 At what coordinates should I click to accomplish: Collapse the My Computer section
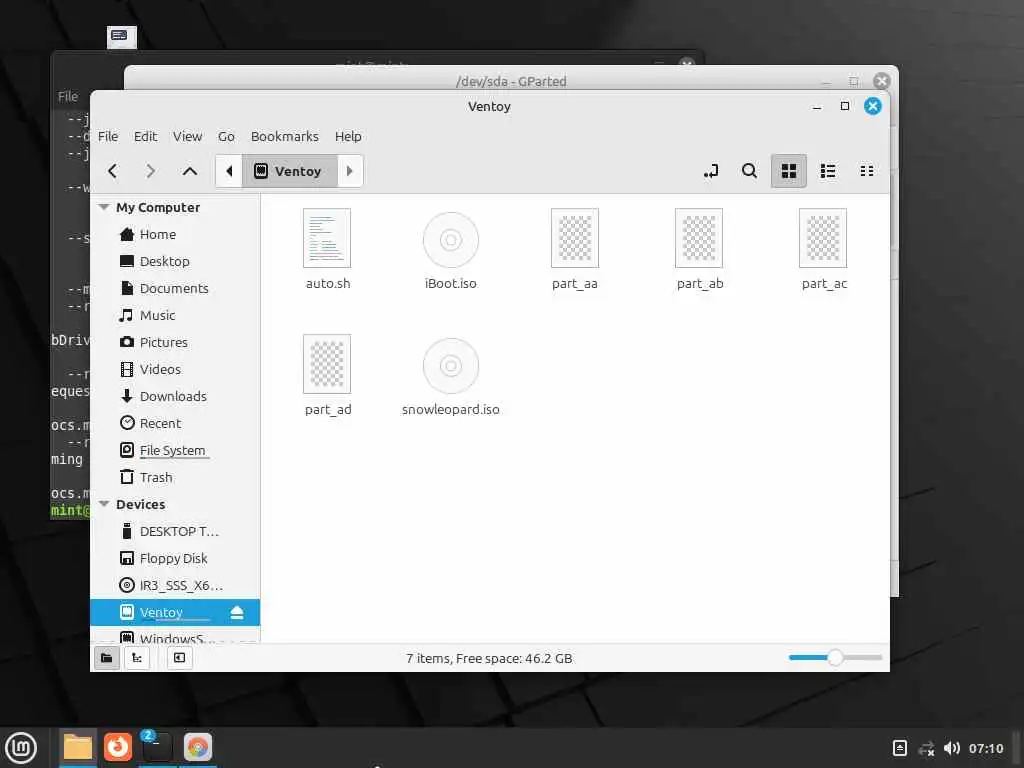(x=103, y=207)
